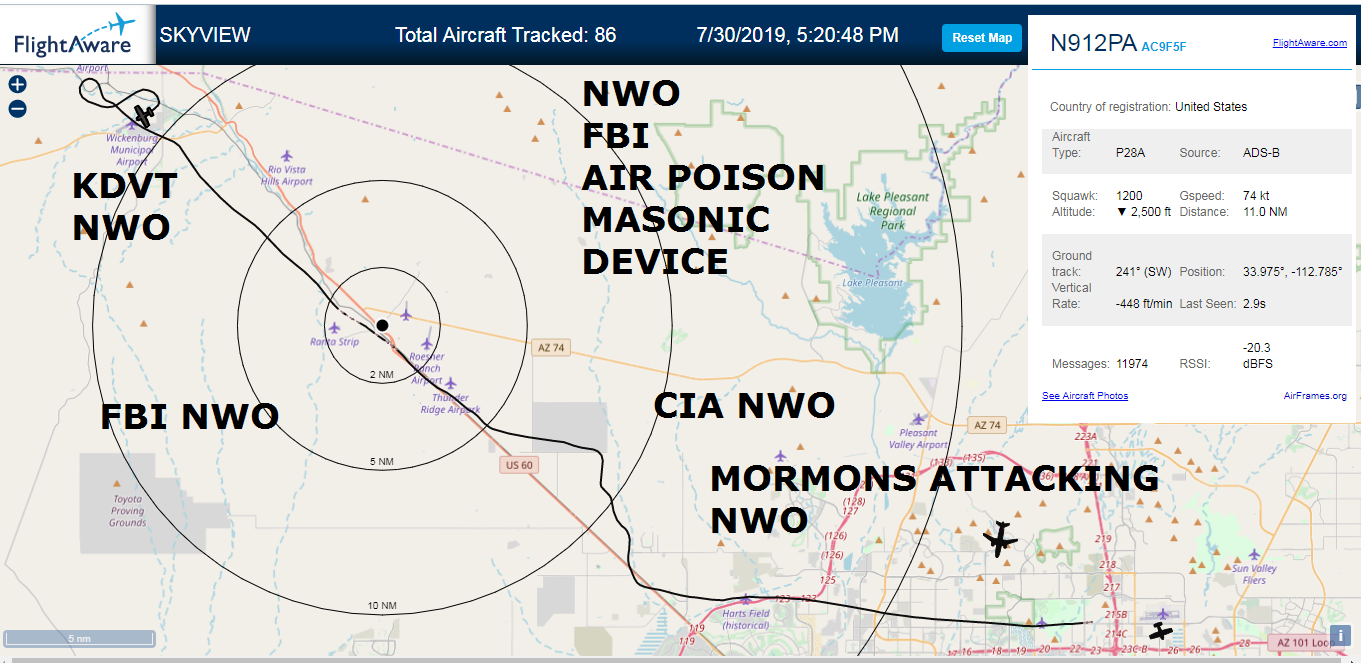Click the receiver location center dot
This screenshot has width=1361, height=663.
click(x=382, y=325)
